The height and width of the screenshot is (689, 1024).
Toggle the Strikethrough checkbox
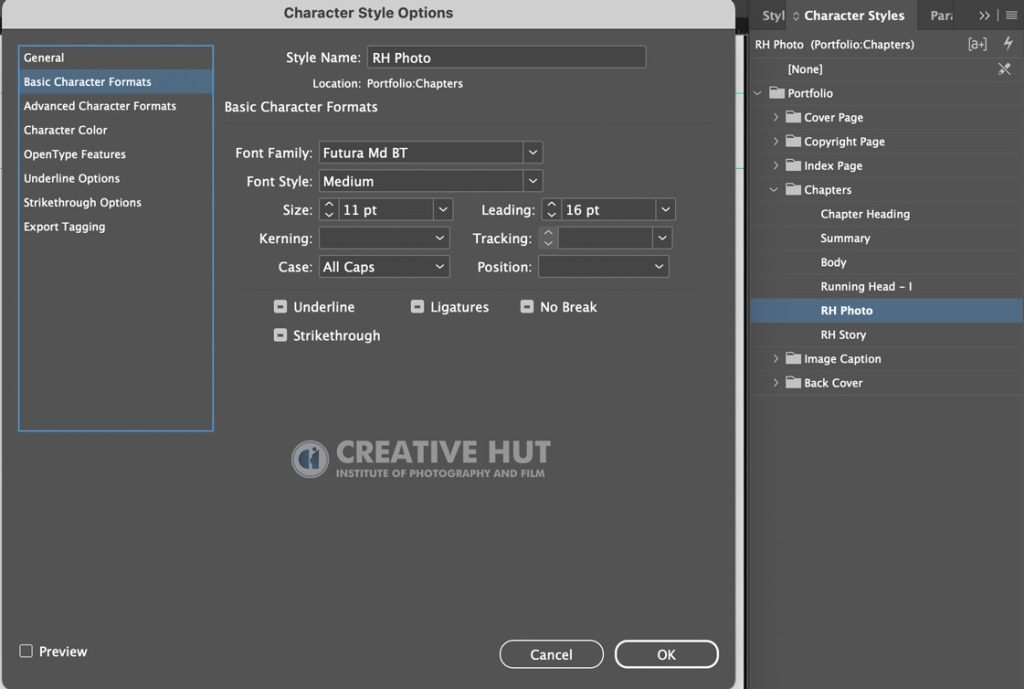click(280, 335)
